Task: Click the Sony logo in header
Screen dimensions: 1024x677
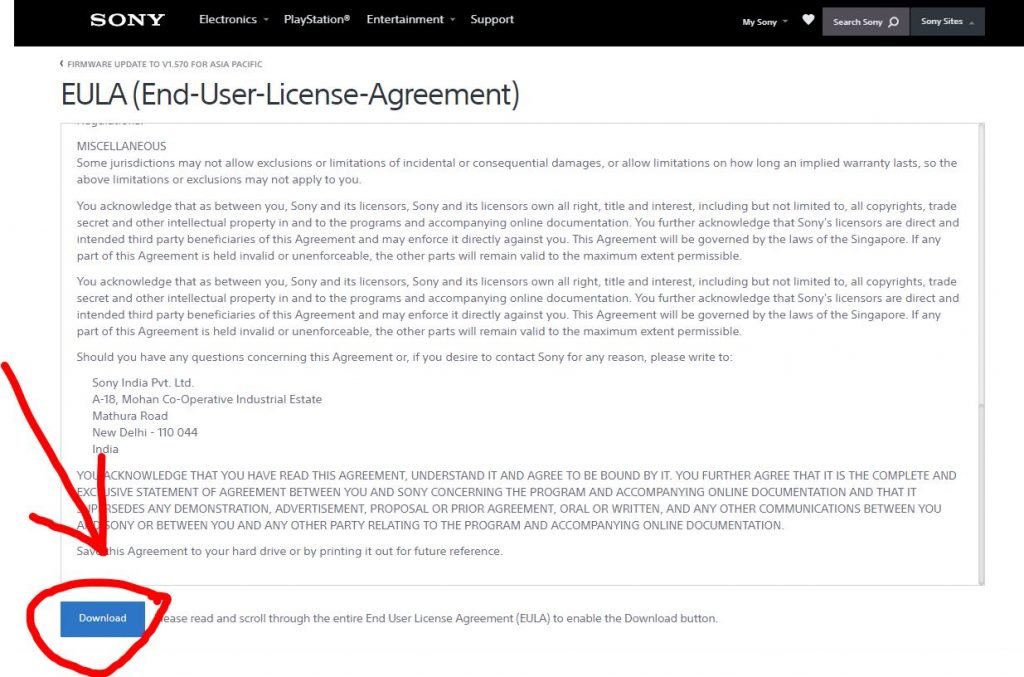Action: 127,20
